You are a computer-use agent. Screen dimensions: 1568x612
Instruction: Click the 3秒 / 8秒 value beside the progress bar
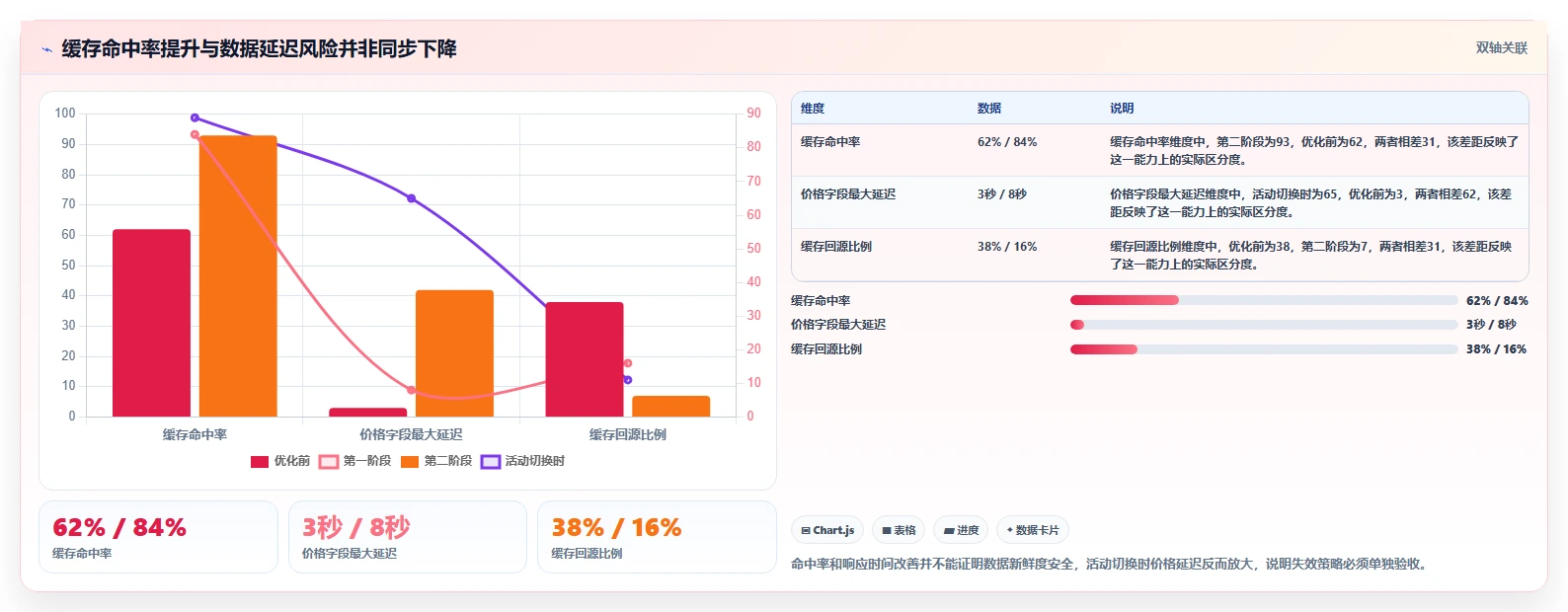(1491, 325)
